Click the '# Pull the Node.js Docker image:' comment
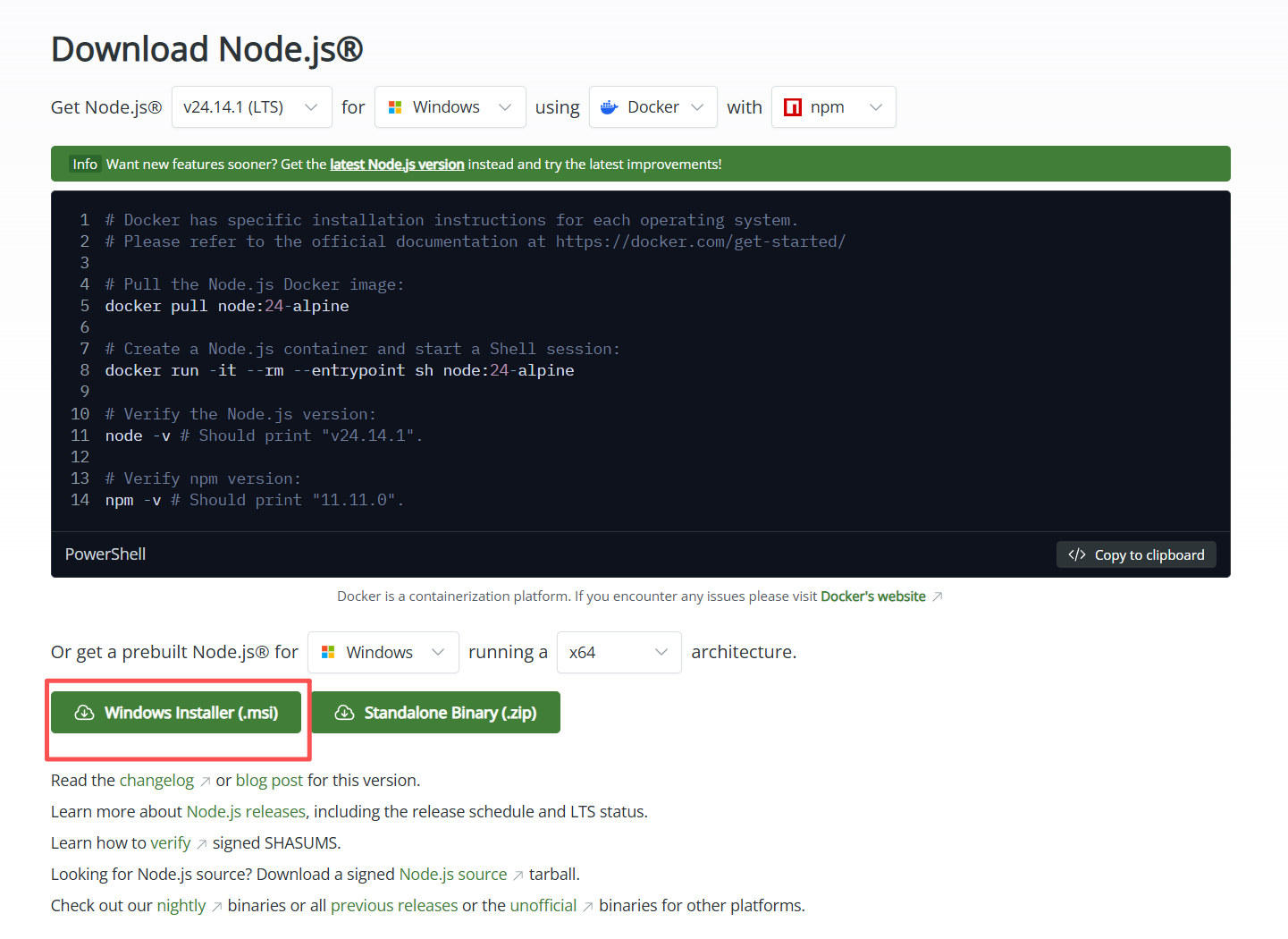Screen dimensions: 1288x939 pos(255,284)
